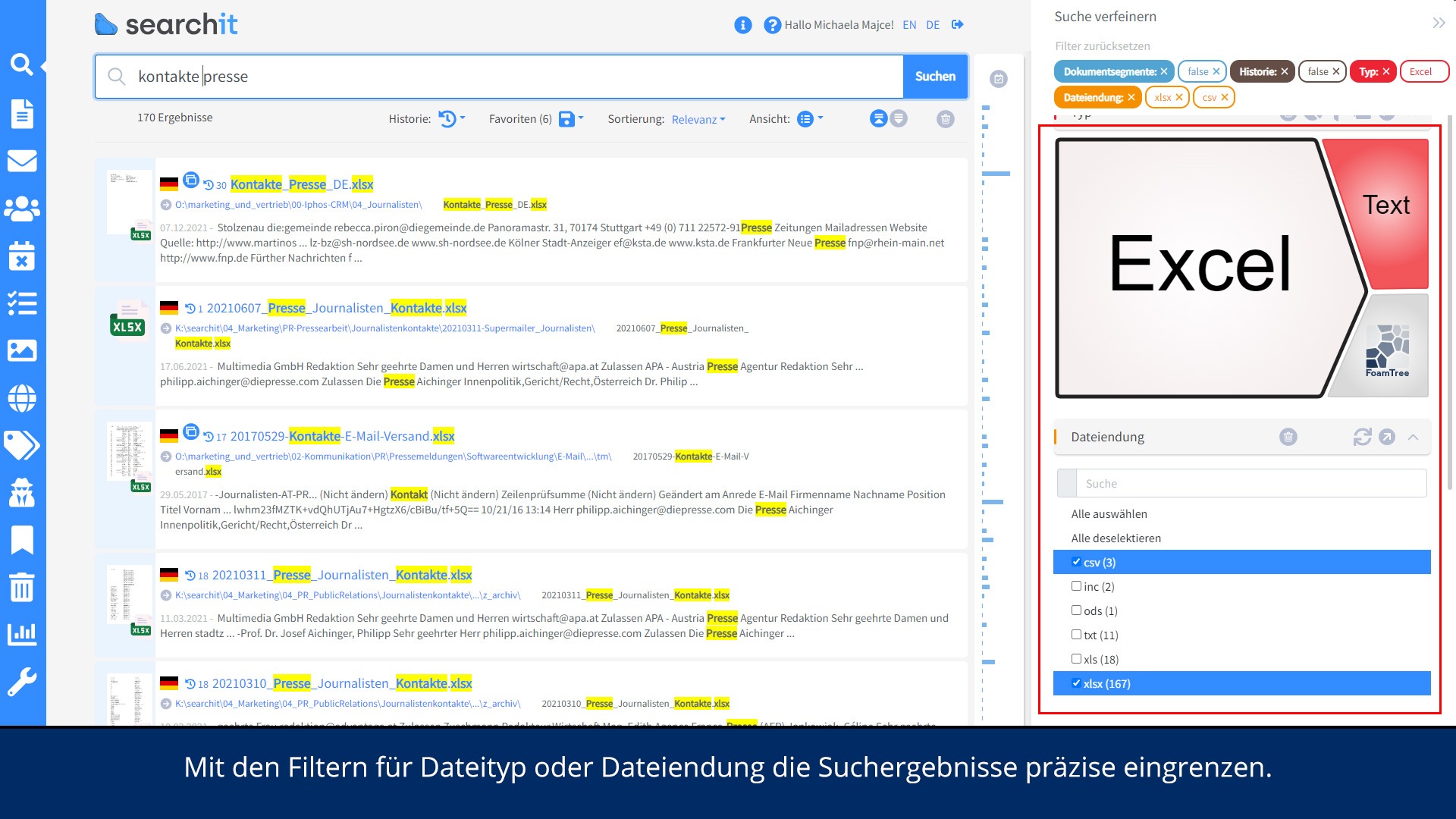Open history icon for 20170529-Kontakte-E-Mail-Versand.xlsx

pos(209,437)
